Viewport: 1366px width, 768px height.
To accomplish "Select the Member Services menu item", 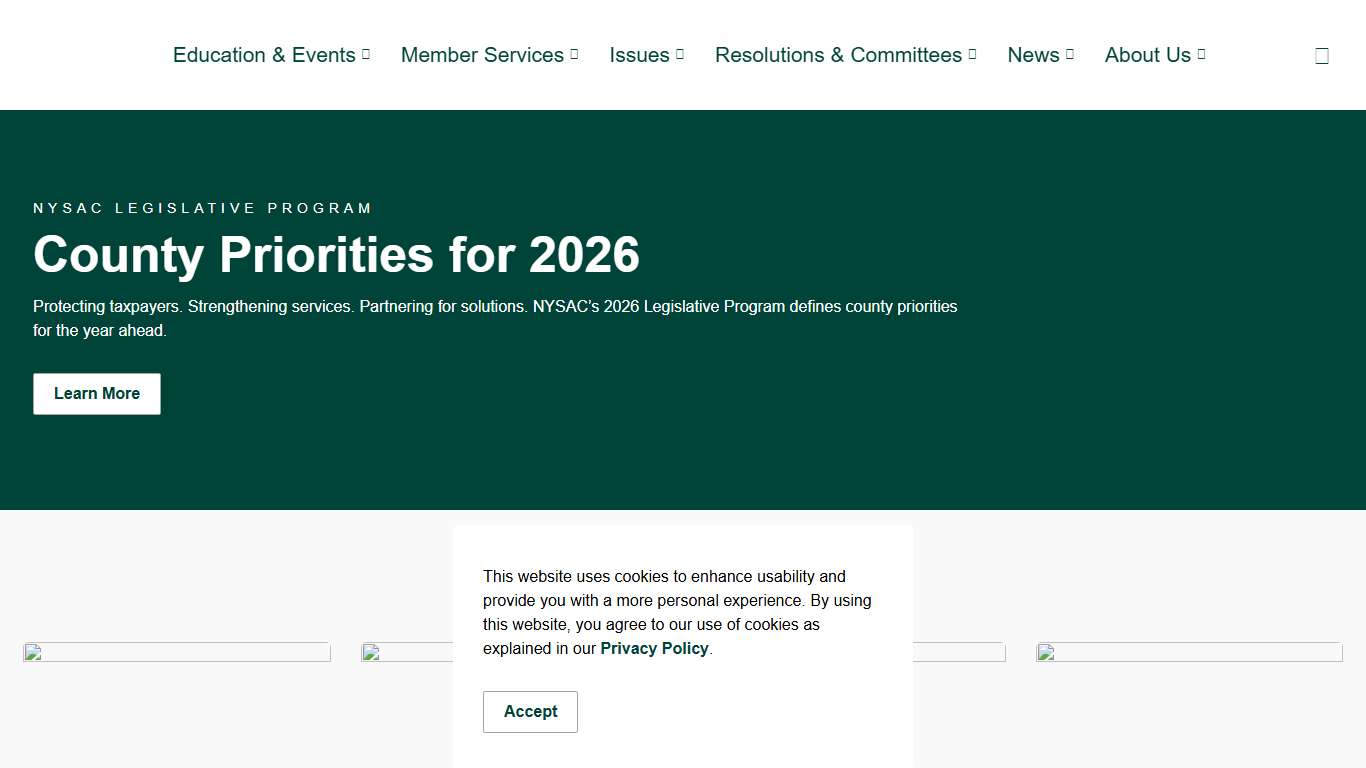I will point(482,55).
